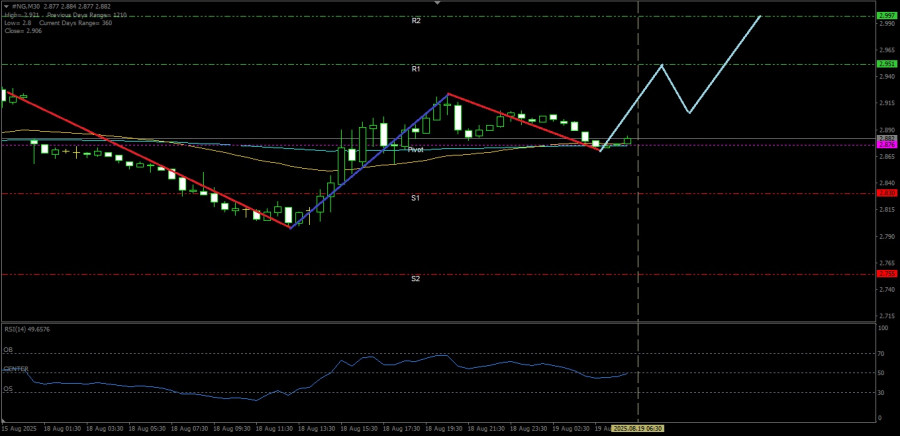This screenshot has width=900, height=436.
Task: Click the RSI scale value 30
Action: tap(882, 392)
